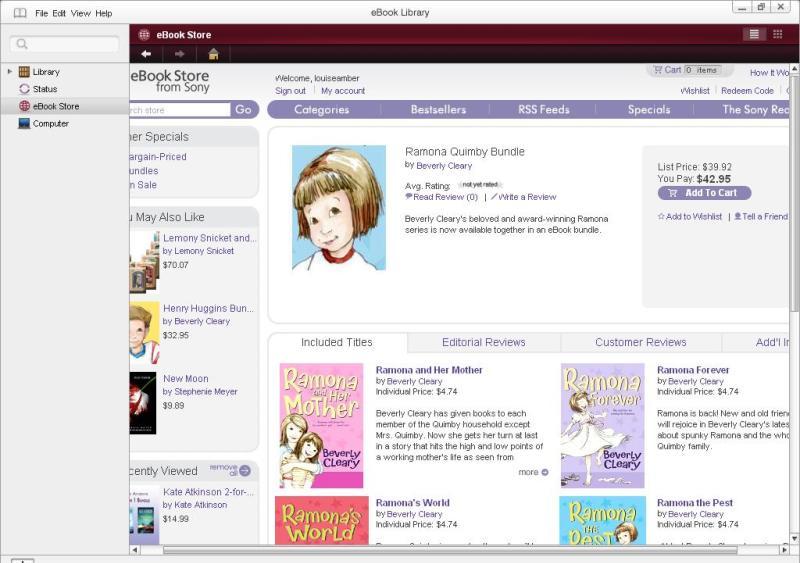Click the forward arrow navigation icon
The height and width of the screenshot is (563, 800).
coord(179,54)
